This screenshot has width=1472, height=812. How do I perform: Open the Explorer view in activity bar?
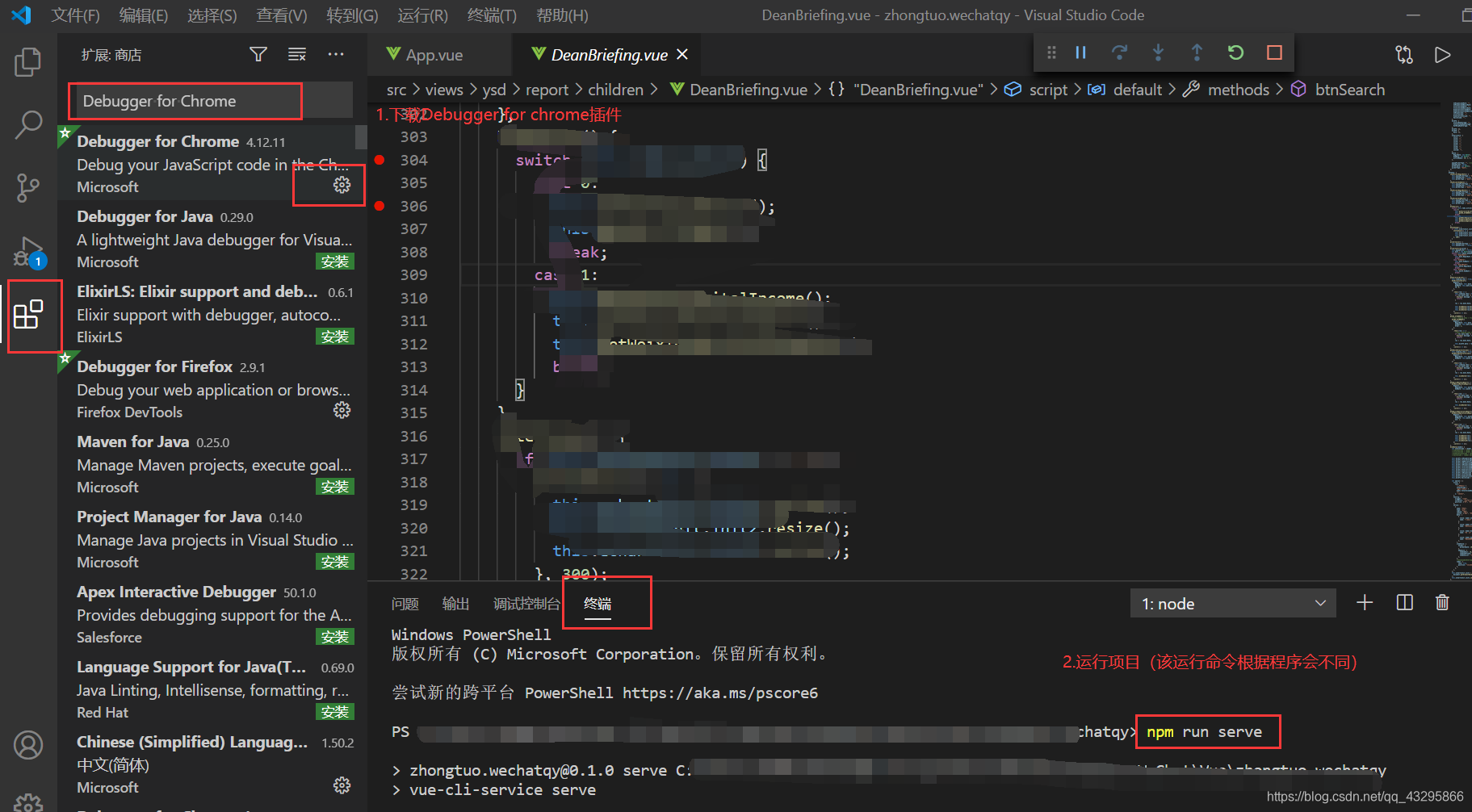pyautogui.click(x=28, y=62)
